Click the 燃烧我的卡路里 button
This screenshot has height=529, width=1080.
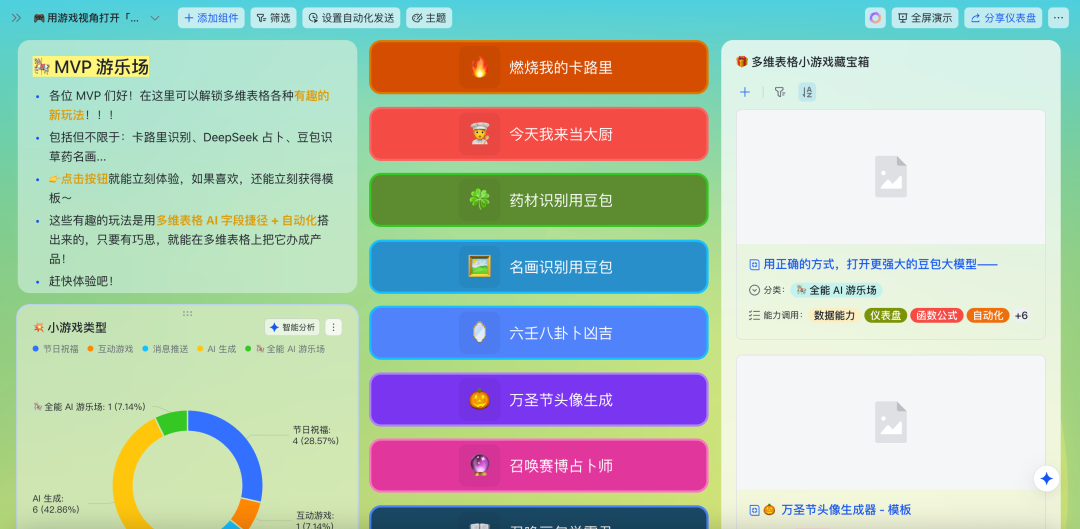[x=539, y=67]
